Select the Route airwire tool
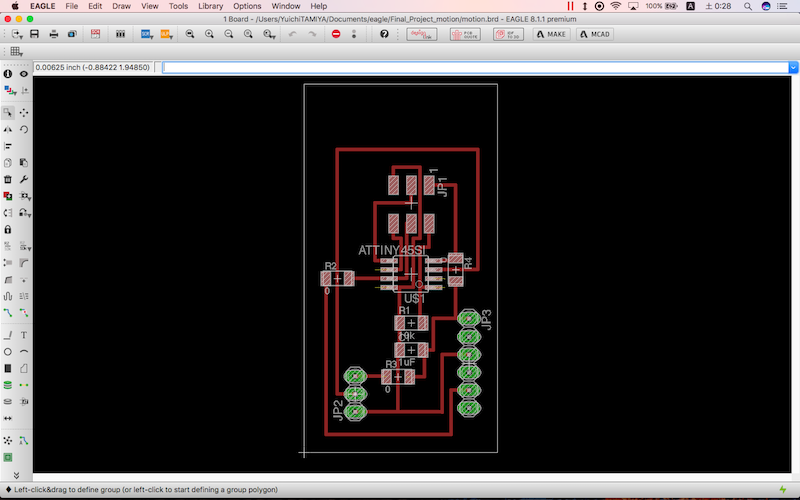Image resolution: width=800 pixels, height=500 pixels. pos(8,313)
